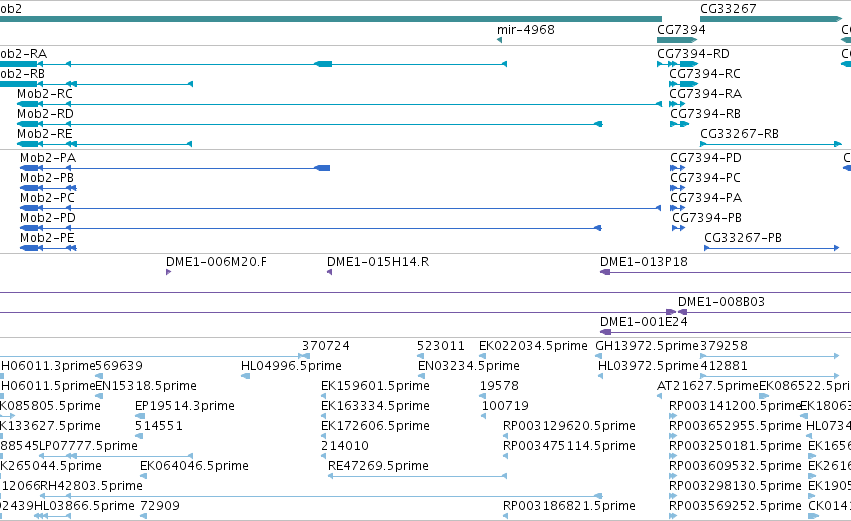Screen dimensions: 851x521
Task: Open EST EN15318.5prime
Action: coord(146,386)
